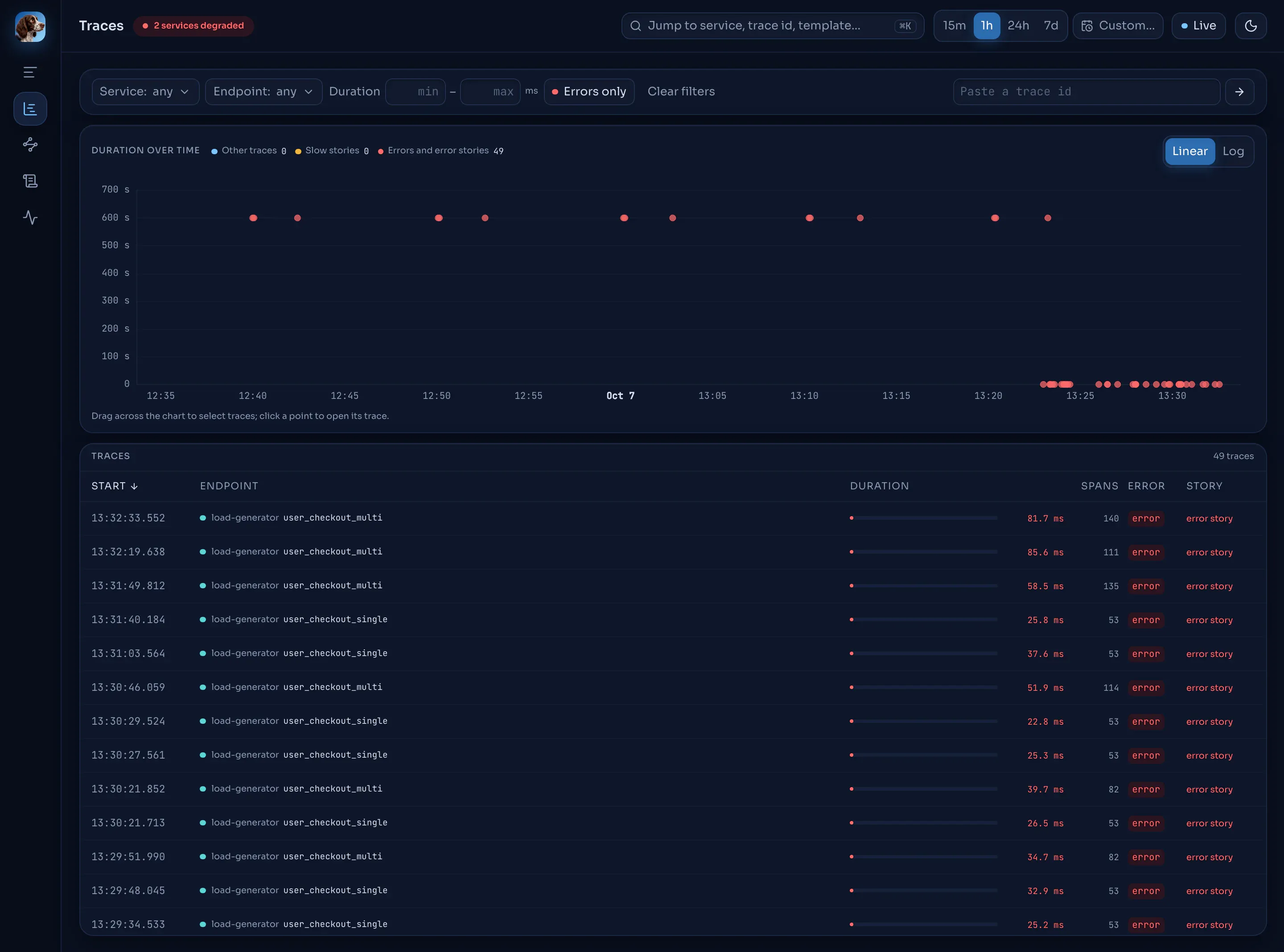
Task: Switch chart scale to Linear
Action: [x=1189, y=152]
